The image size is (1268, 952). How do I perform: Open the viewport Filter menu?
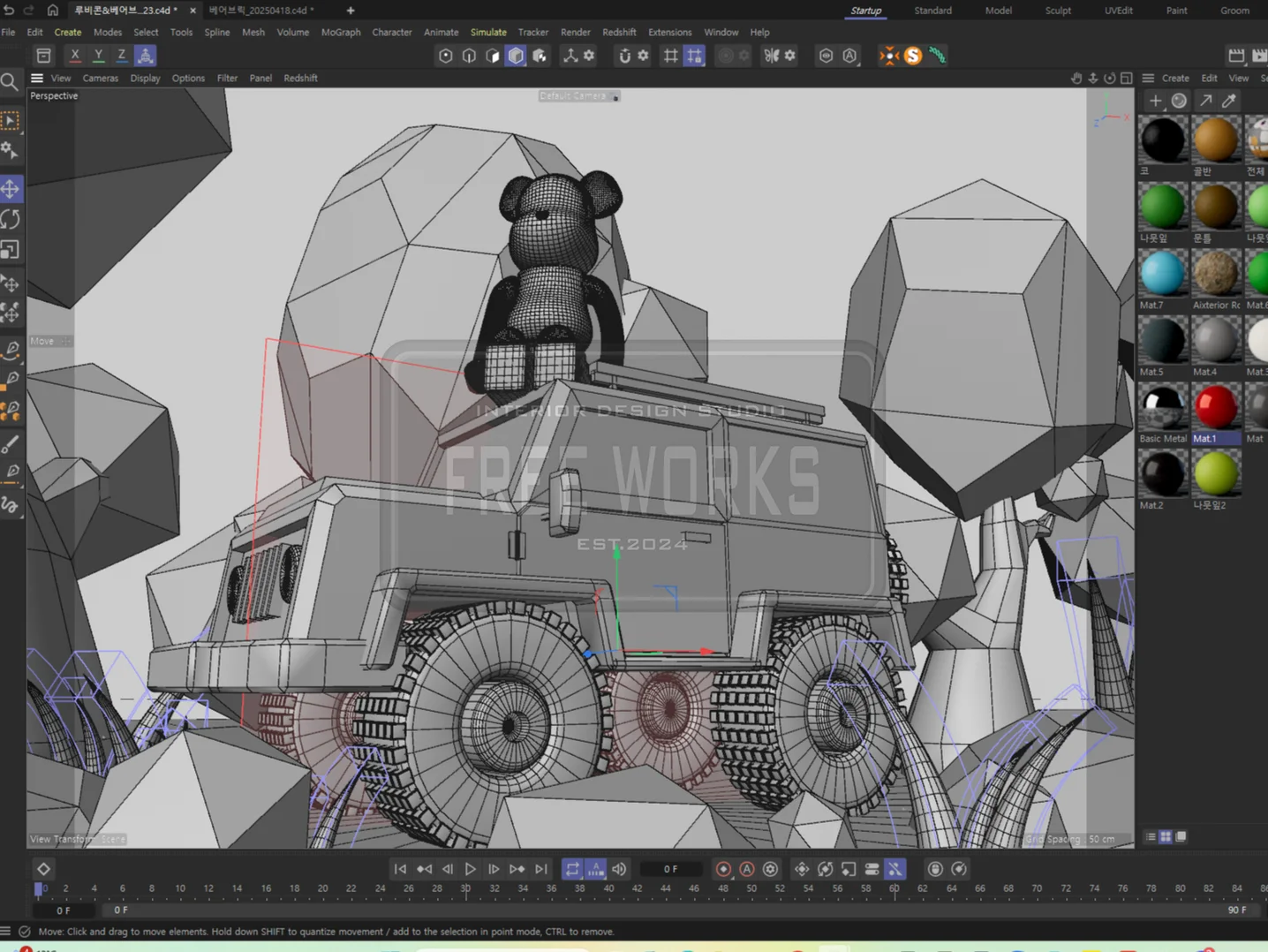pos(227,78)
